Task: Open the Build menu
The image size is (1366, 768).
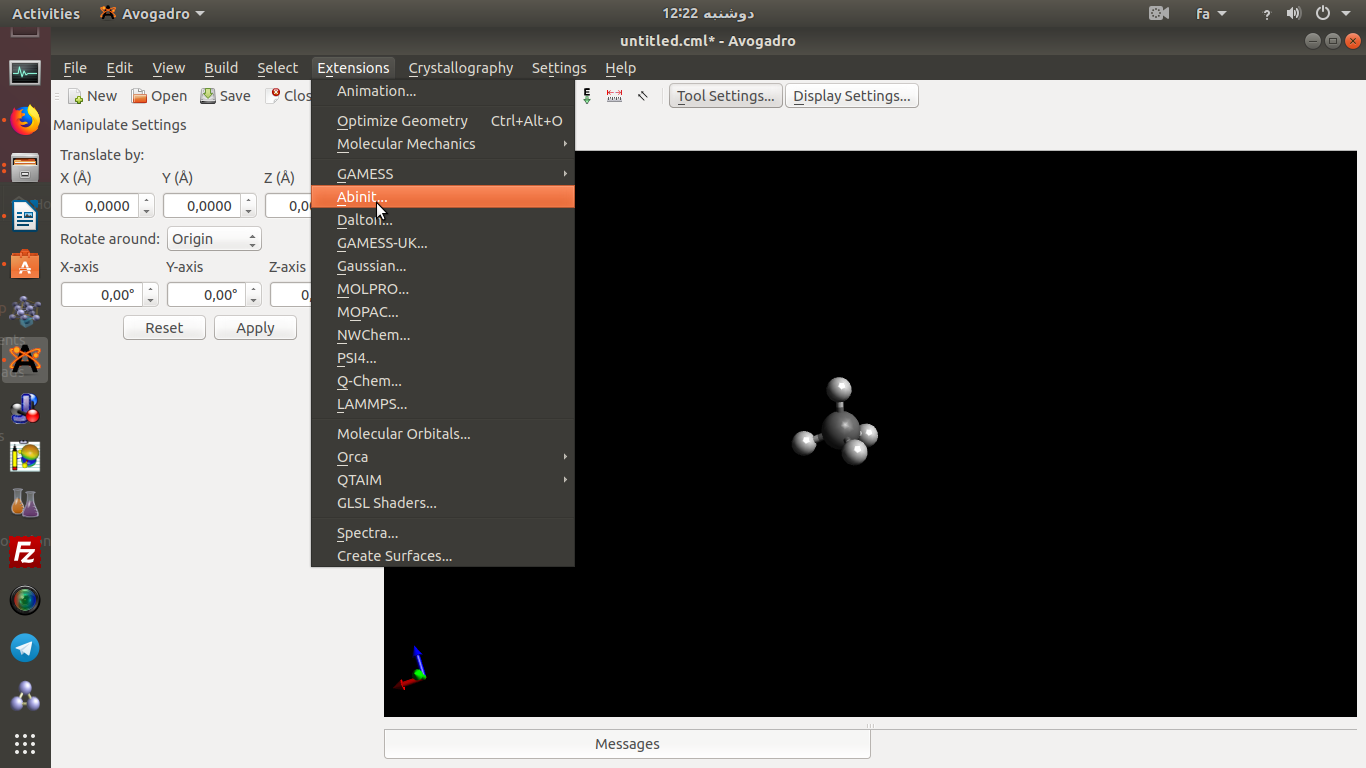Action: point(221,68)
